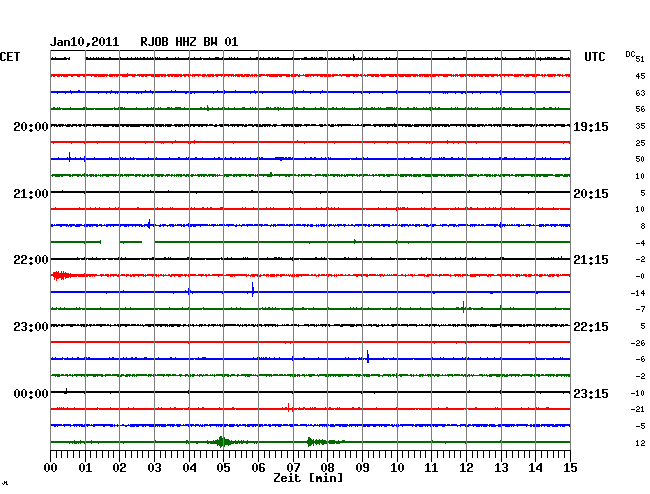
Task: Click minute tick label "08"
Action: pos(327,468)
